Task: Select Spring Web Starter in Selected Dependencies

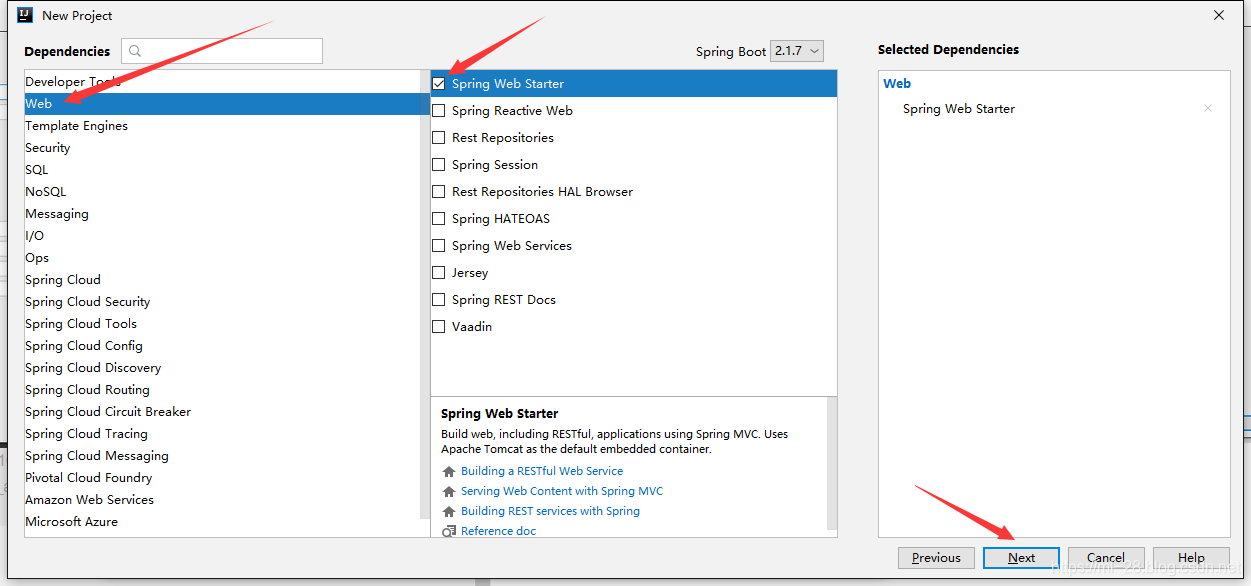Action: point(958,109)
